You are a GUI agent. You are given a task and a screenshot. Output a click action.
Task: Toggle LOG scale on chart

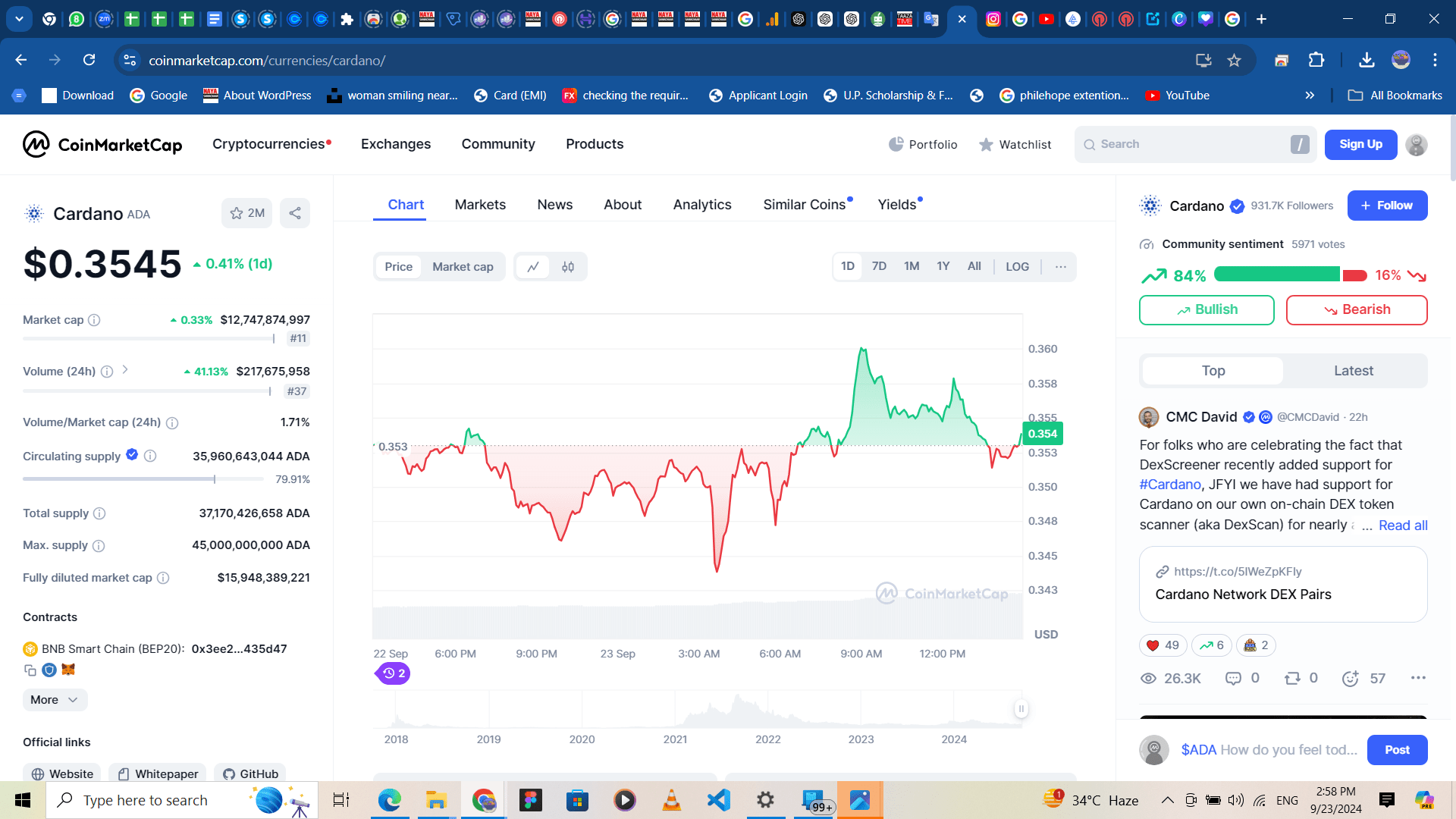[x=1017, y=267]
